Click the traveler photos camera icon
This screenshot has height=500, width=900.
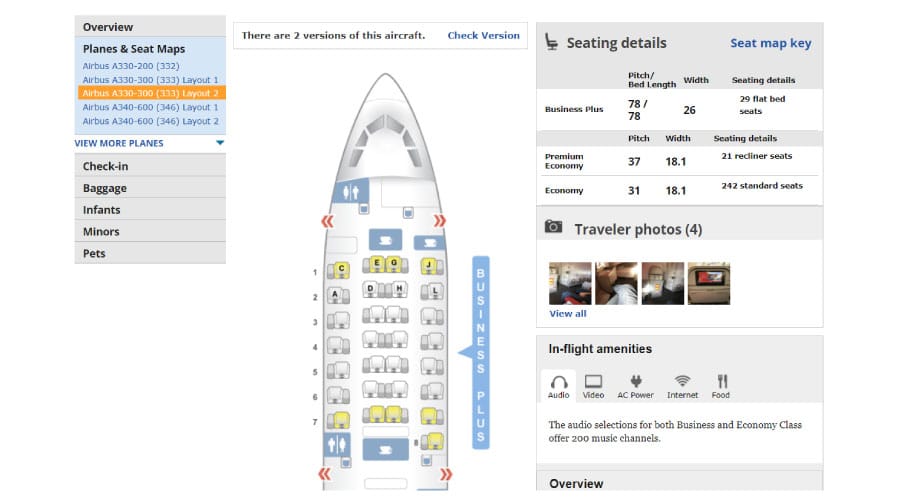(x=553, y=228)
